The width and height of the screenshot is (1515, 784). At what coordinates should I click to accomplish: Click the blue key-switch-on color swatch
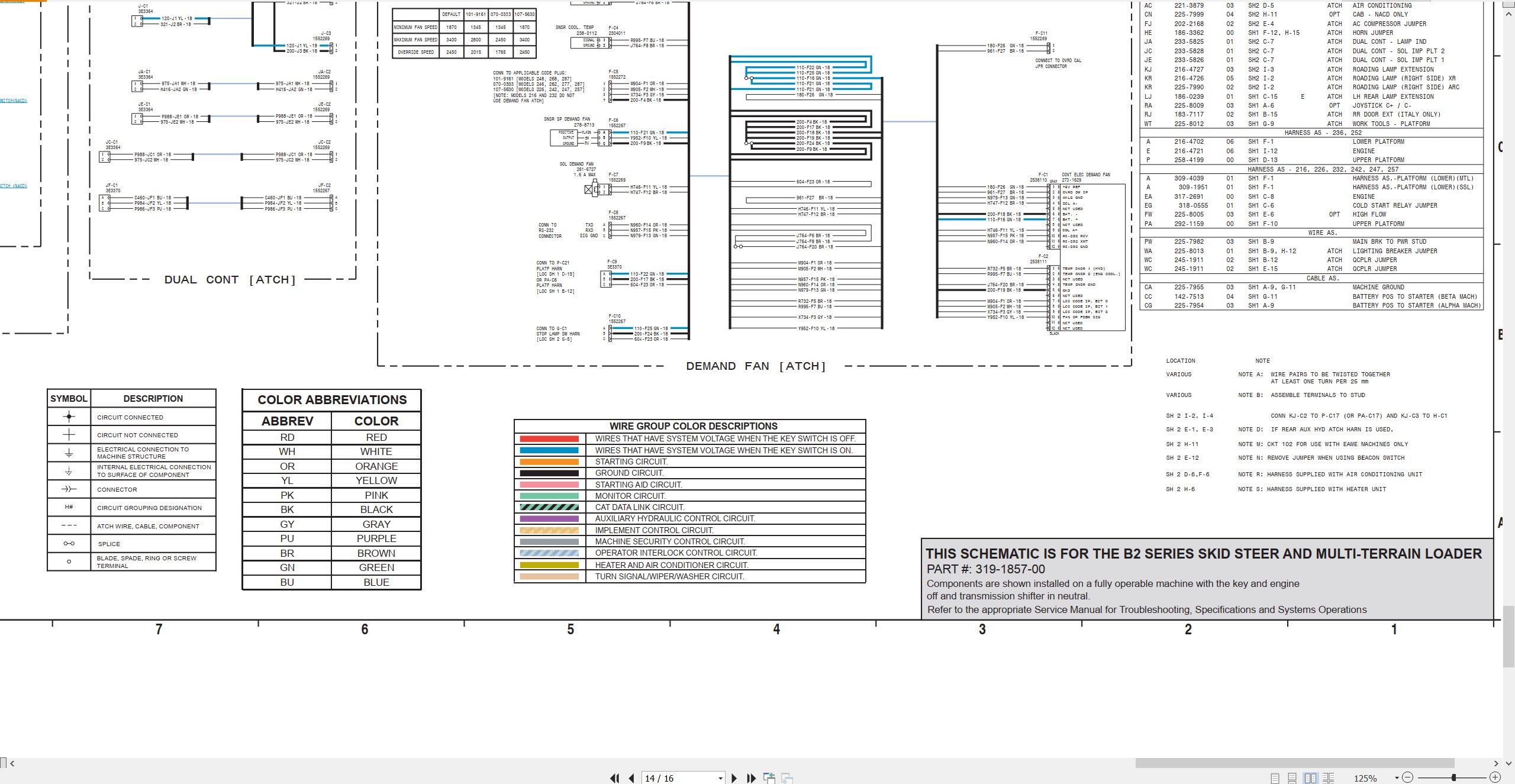click(549, 450)
